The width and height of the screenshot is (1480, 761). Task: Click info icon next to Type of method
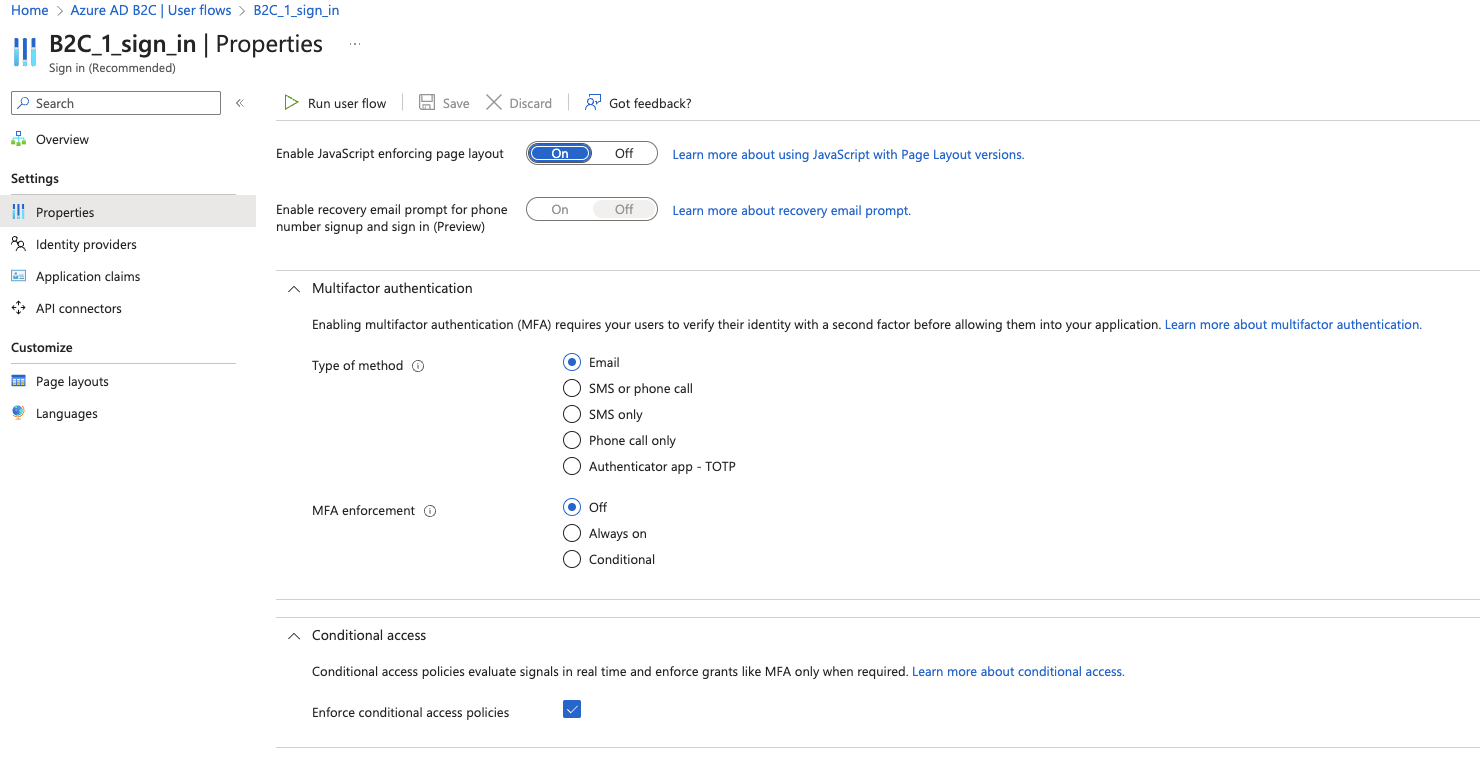(418, 366)
